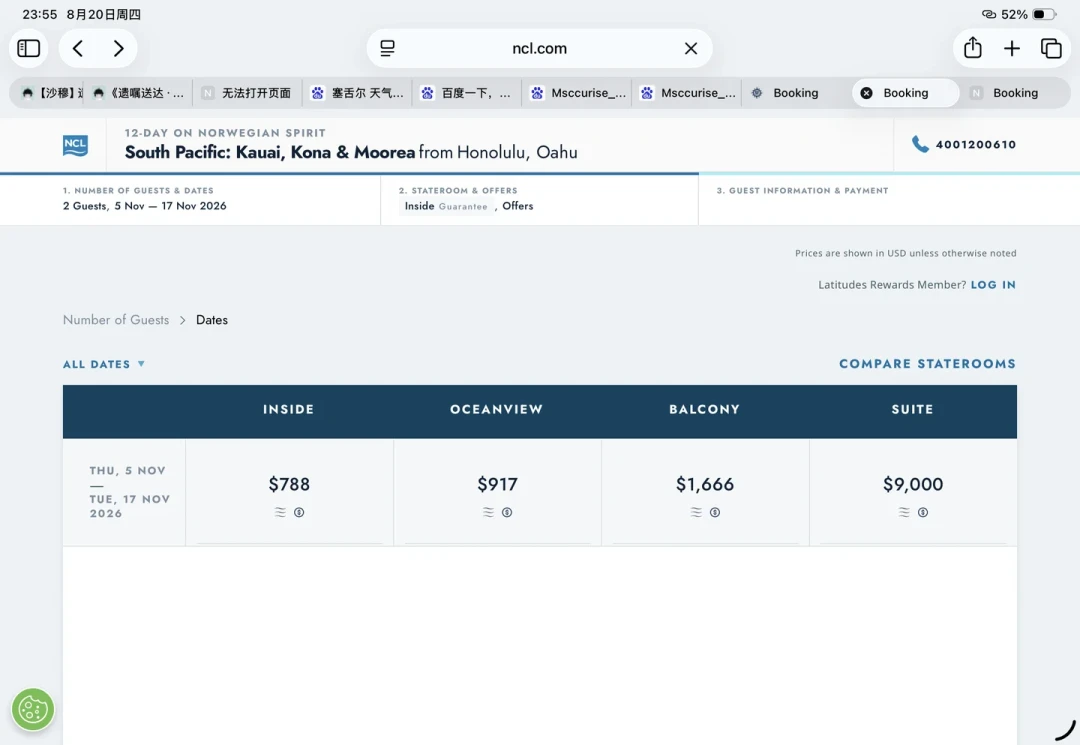Viewport: 1080px width, 745px height.
Task: Toggle the Safari sidebar icon
Action: (x=28, y=48)
